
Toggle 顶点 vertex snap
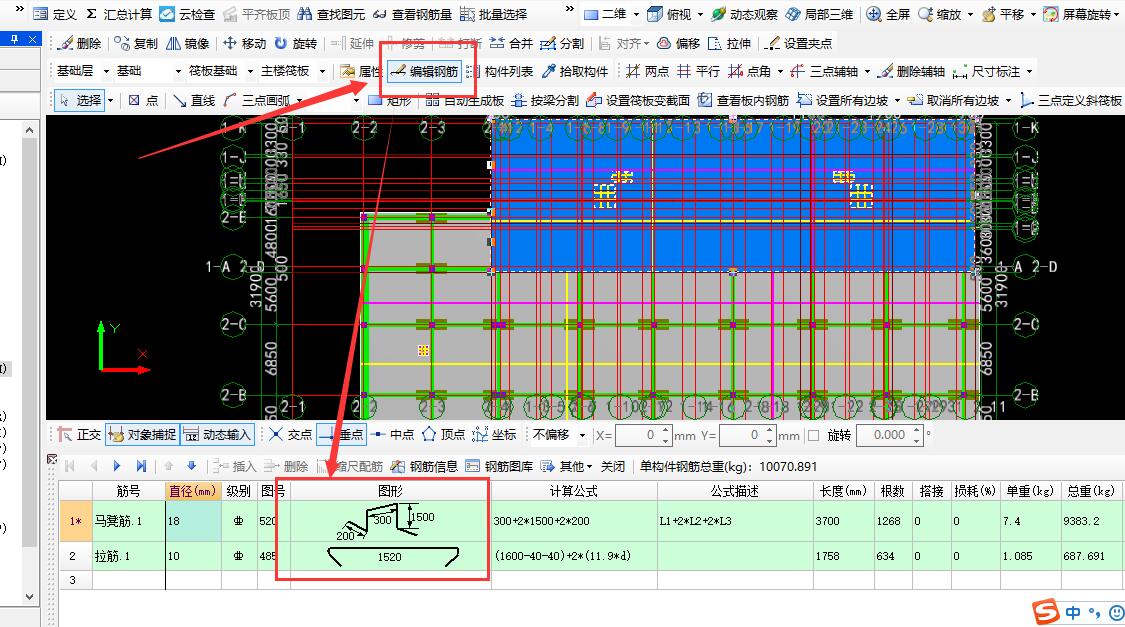pyautogui.click(x=444, y=434)
